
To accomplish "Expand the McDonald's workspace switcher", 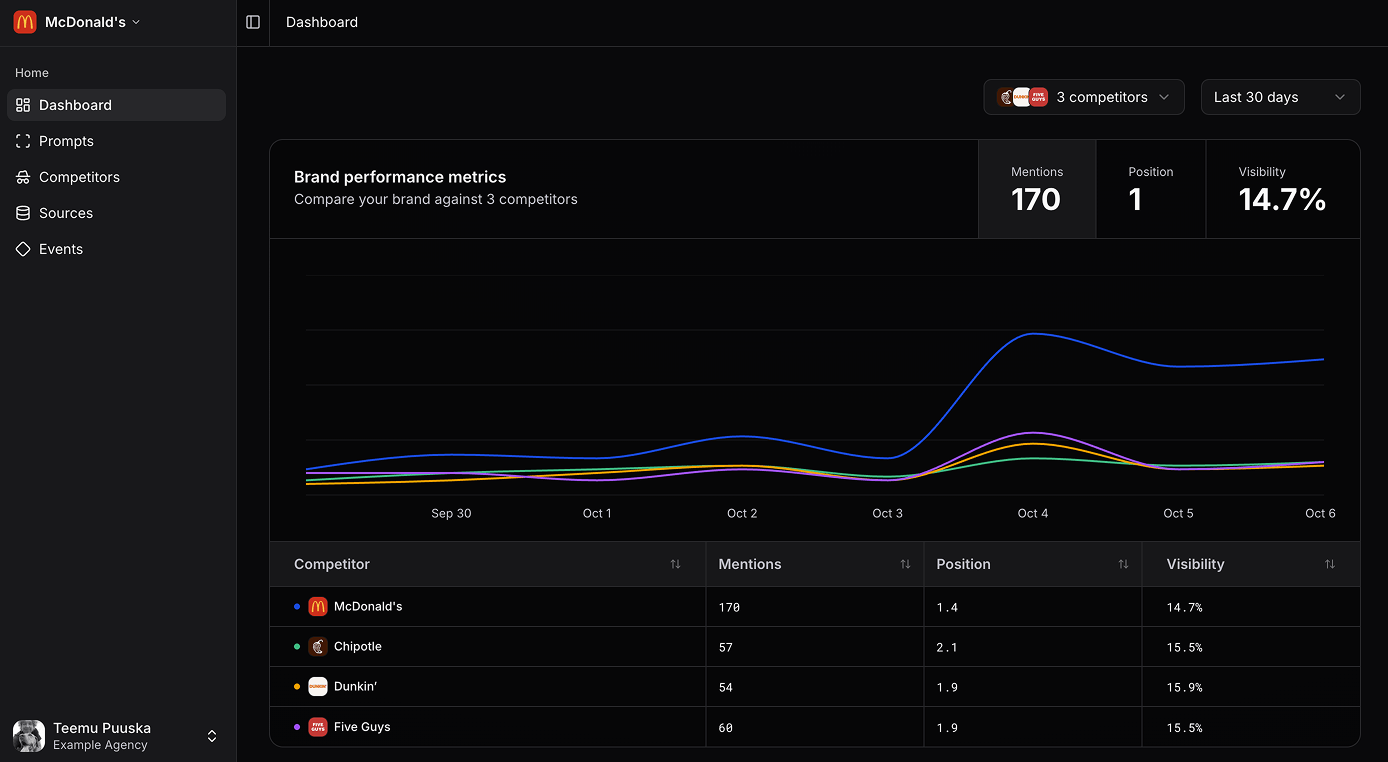I will (136, 22).
